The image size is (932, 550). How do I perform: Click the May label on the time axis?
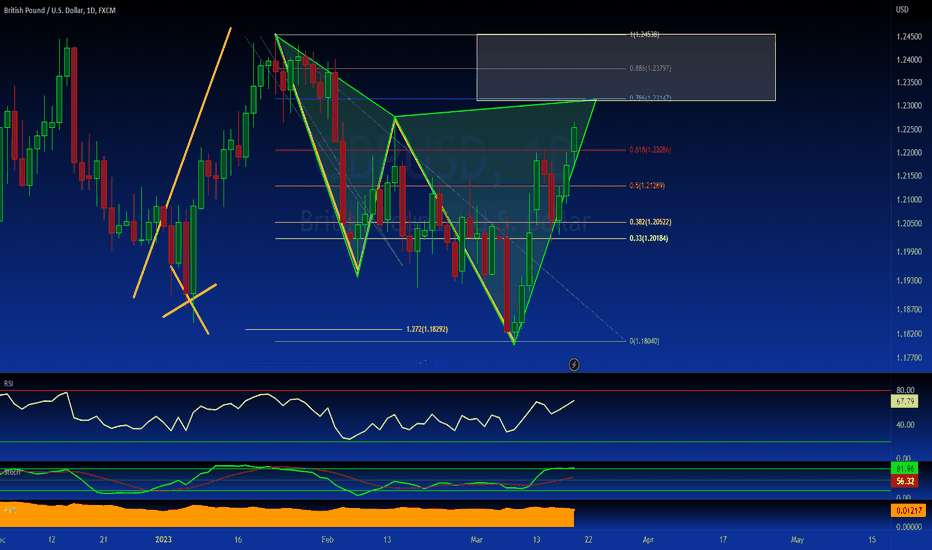[797, 539]
